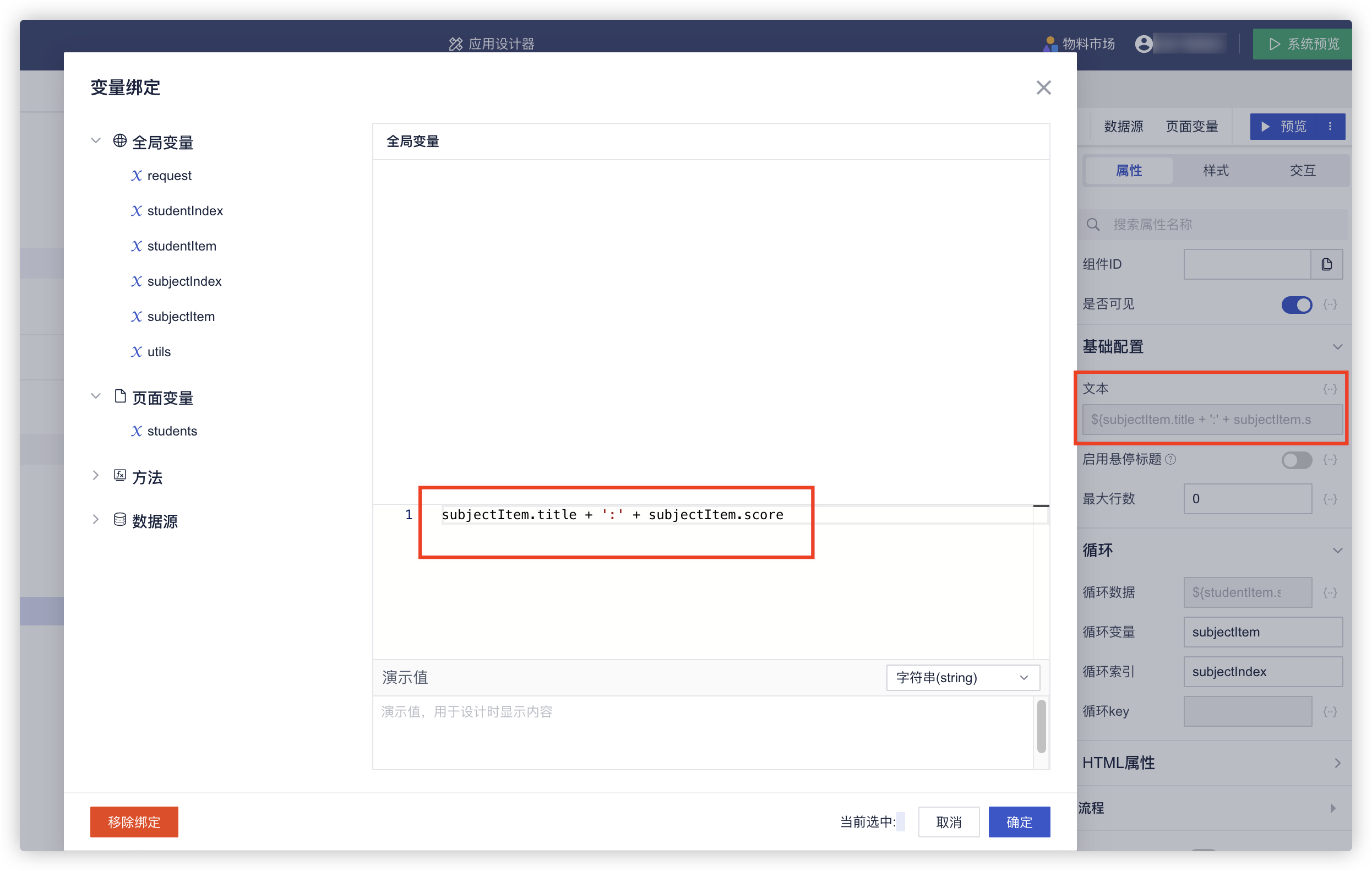Open the 字符串(string) type dropdown

click(962, 677)
